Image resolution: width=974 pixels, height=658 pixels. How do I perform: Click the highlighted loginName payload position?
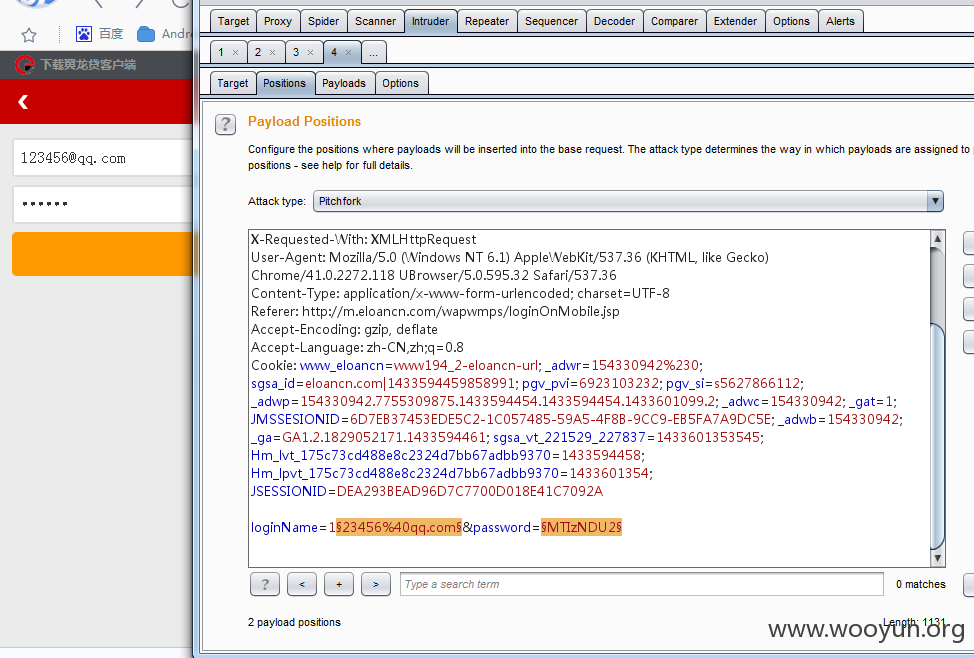point(399,527)
